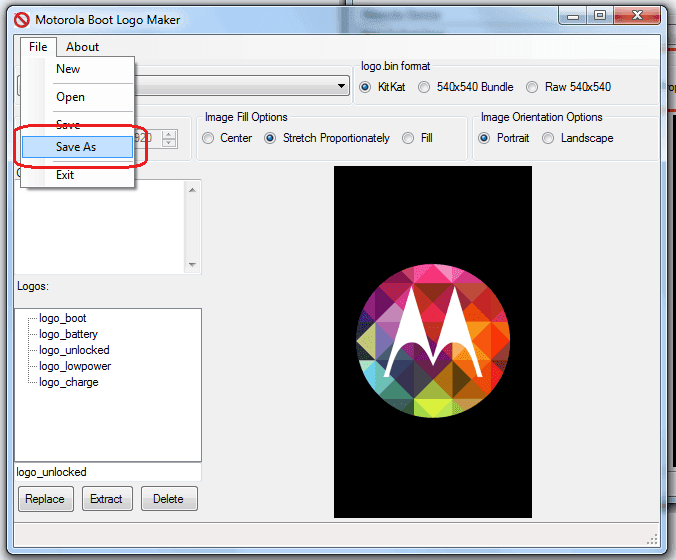Select logo_battery in the Logos tree
Viewport: 676px width, 560px height.
pos(68,334)
